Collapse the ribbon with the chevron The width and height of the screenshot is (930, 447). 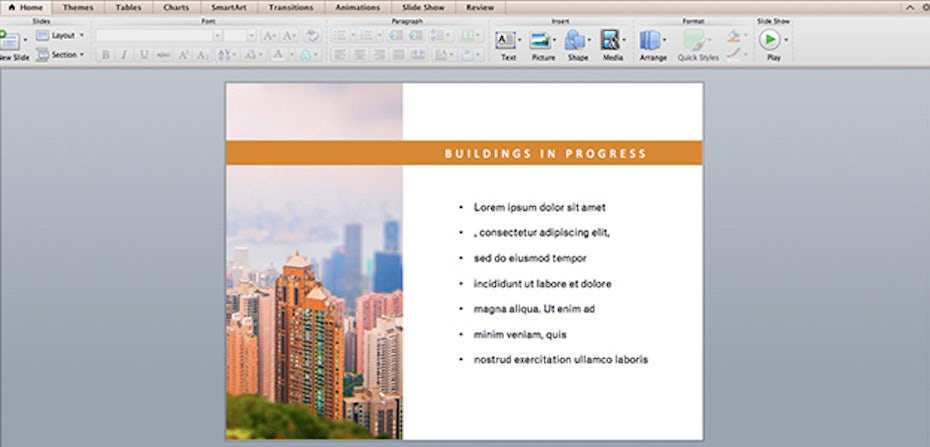[910, 8]
